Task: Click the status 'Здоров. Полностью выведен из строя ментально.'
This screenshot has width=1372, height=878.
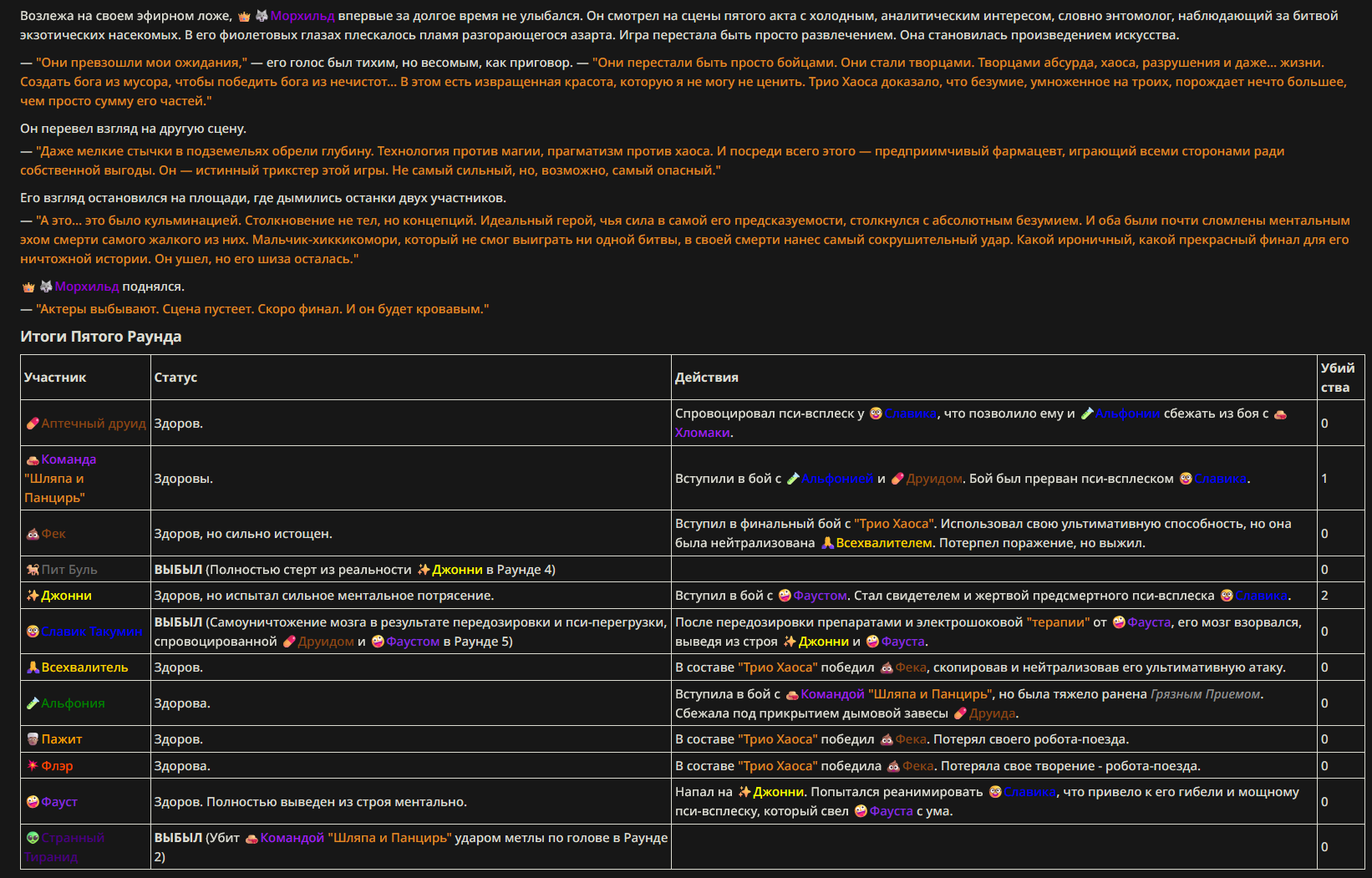Action: coord(311,802)
